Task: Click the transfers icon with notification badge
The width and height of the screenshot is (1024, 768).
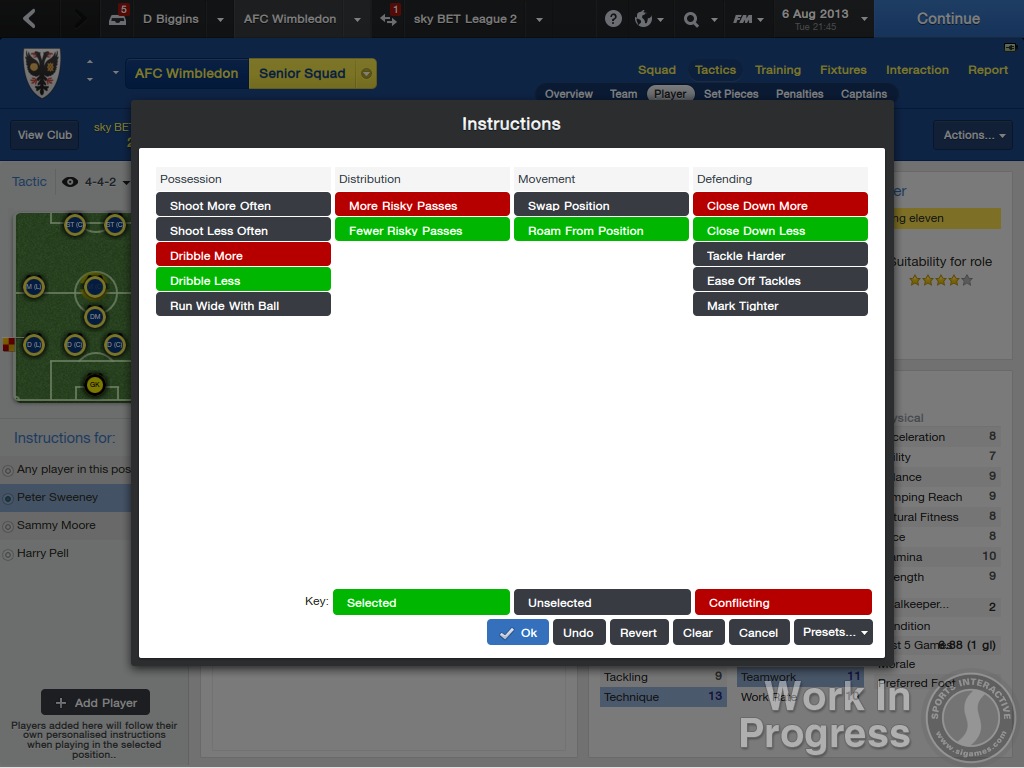Action: [x=389, y=19]
